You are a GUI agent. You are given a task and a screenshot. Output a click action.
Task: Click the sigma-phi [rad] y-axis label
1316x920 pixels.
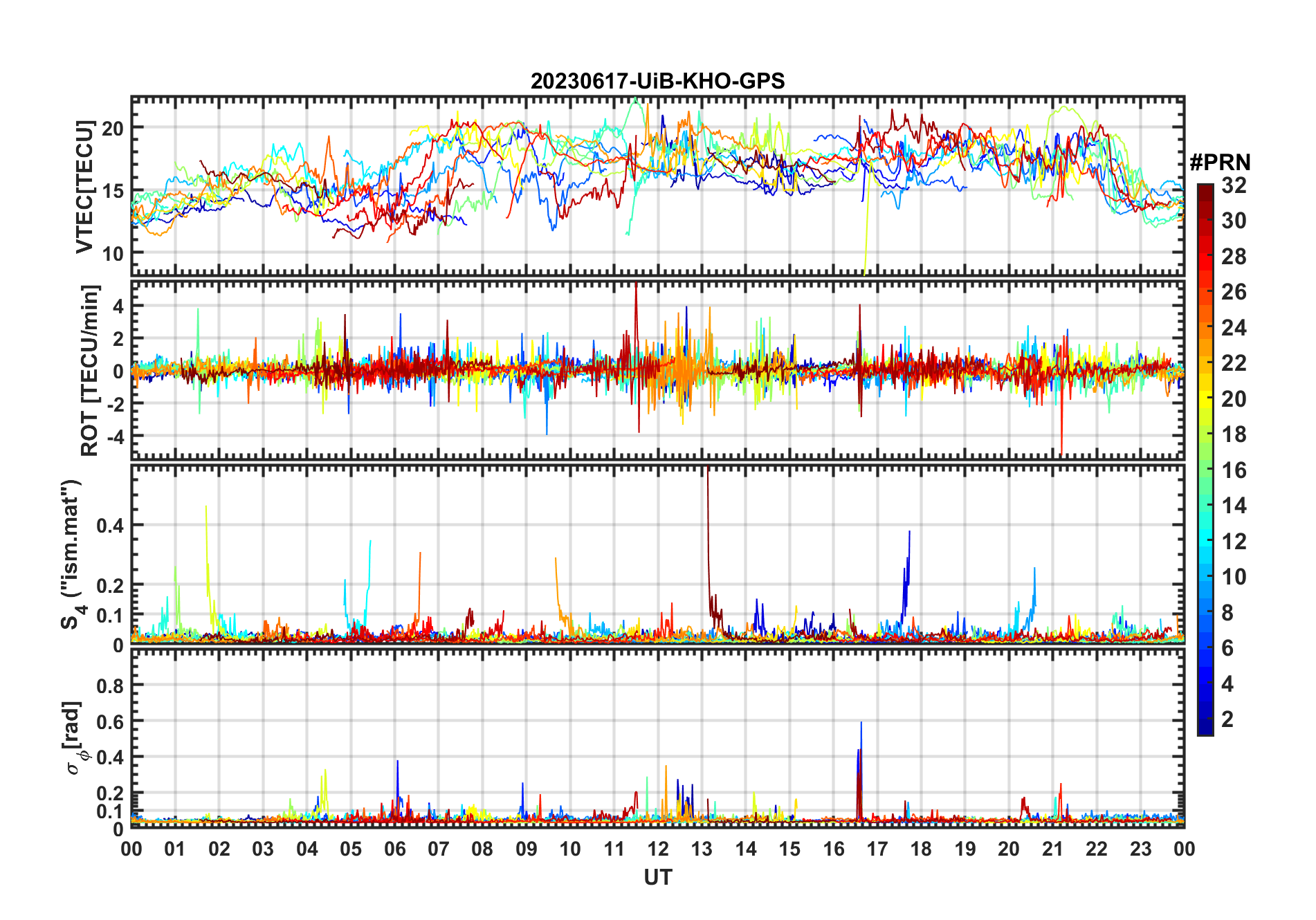point(75,737)
